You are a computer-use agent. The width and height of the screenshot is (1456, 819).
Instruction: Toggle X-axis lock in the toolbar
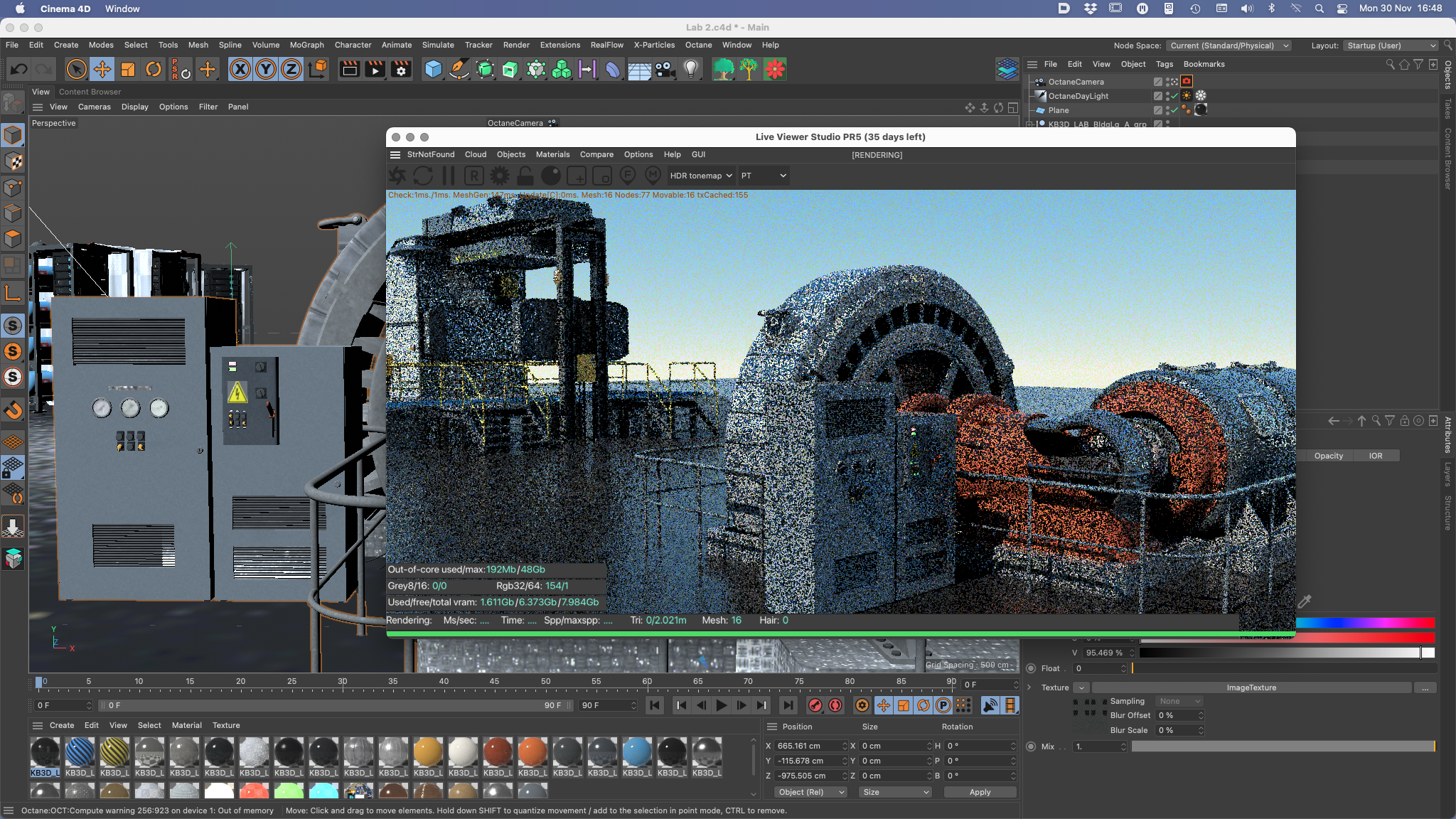click(x=240, y=70)
